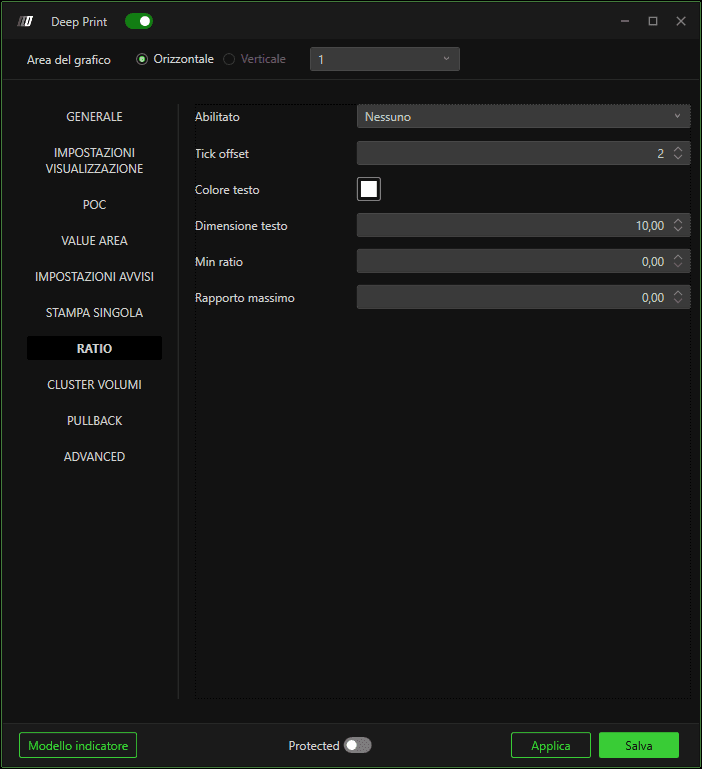Screen dimensions: 702x769
Task: Switch to the POC section
Action: (94, 205)
